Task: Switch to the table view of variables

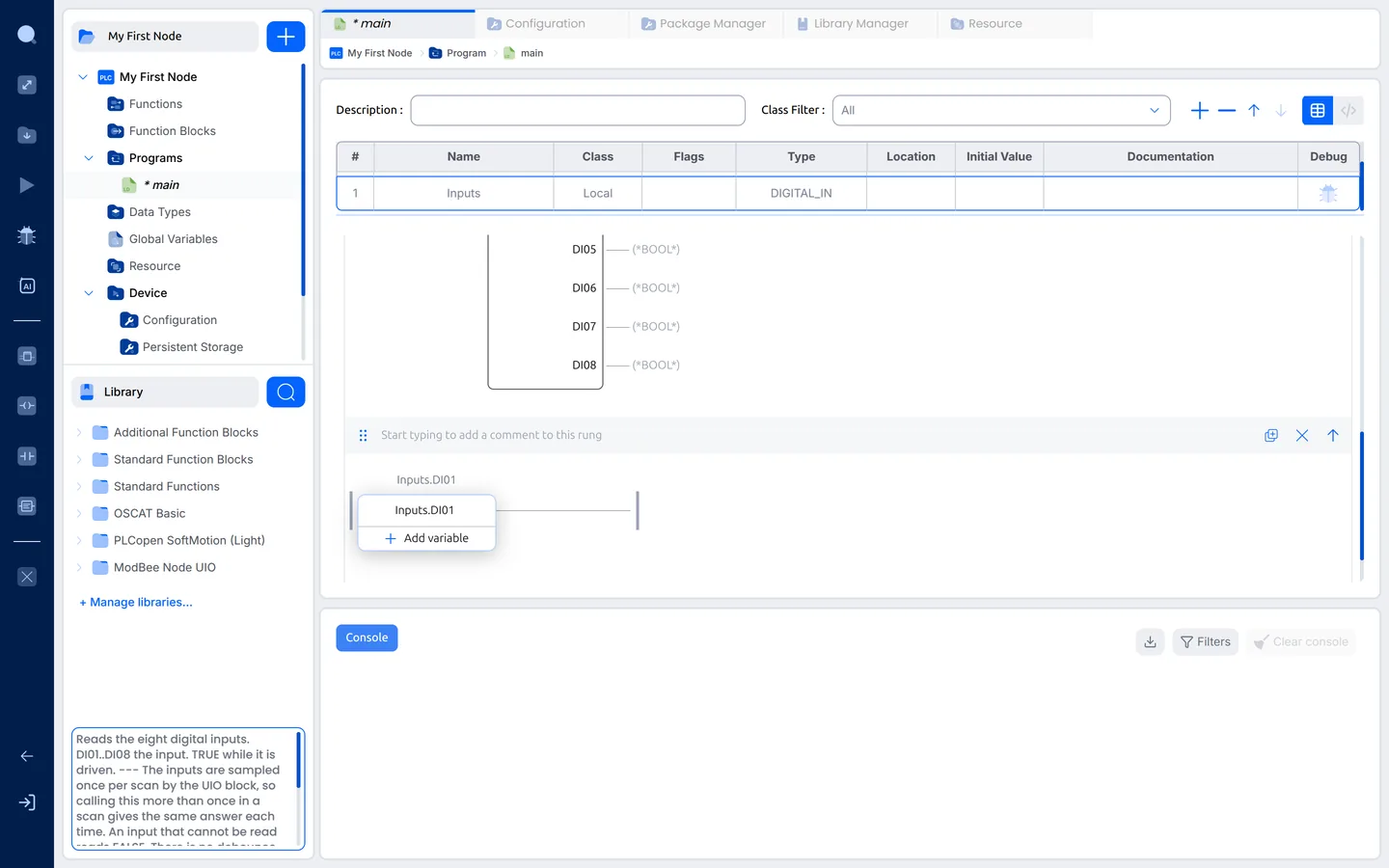Action: [x=1318, y=111]
